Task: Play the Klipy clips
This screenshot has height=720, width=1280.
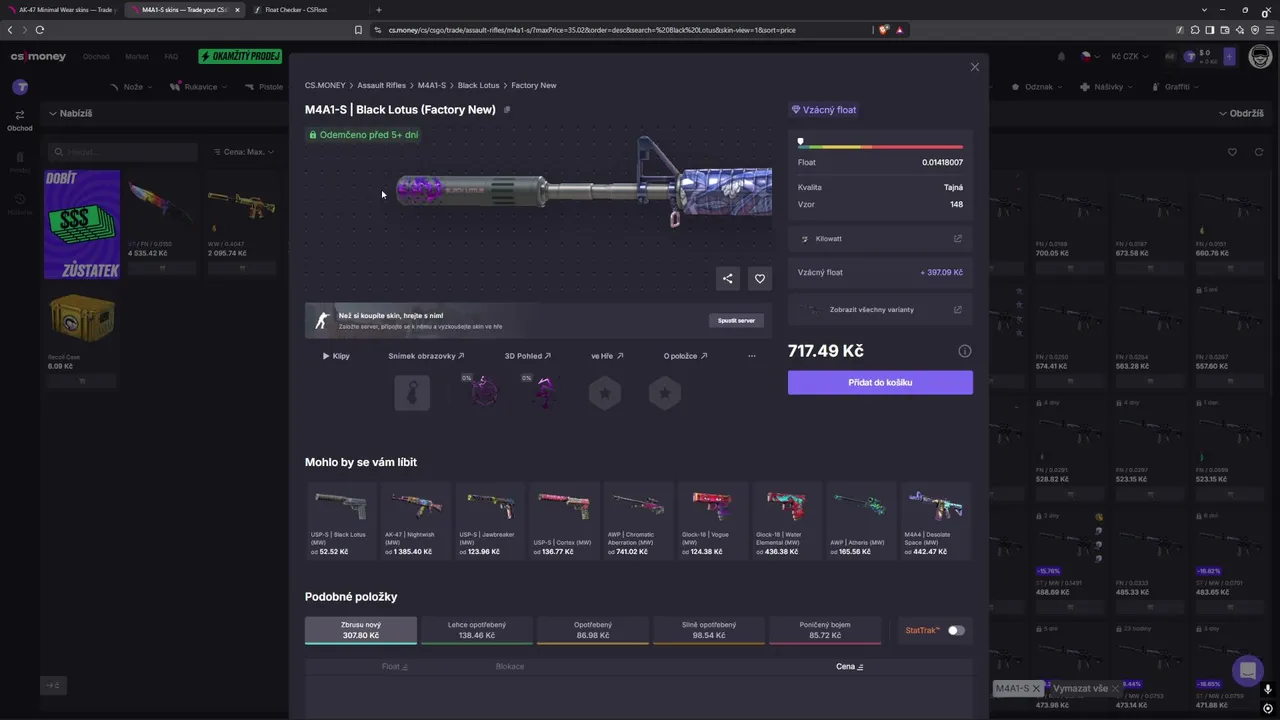Action: click(336, 356)
